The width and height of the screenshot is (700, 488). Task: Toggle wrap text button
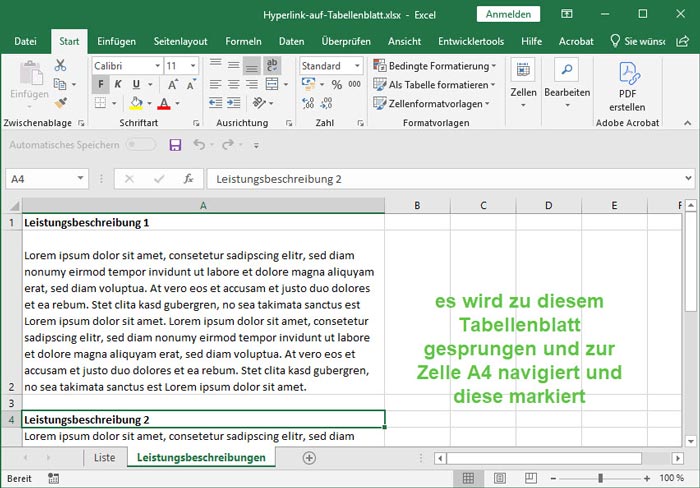[272, 65]
